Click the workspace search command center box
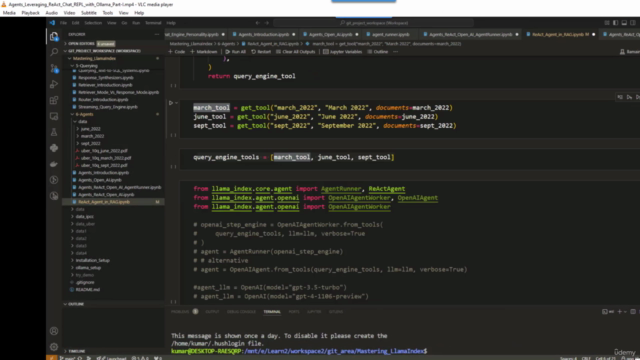Image resolution: width=640 pixels, height=360 pixels. (x=373, y=23)
